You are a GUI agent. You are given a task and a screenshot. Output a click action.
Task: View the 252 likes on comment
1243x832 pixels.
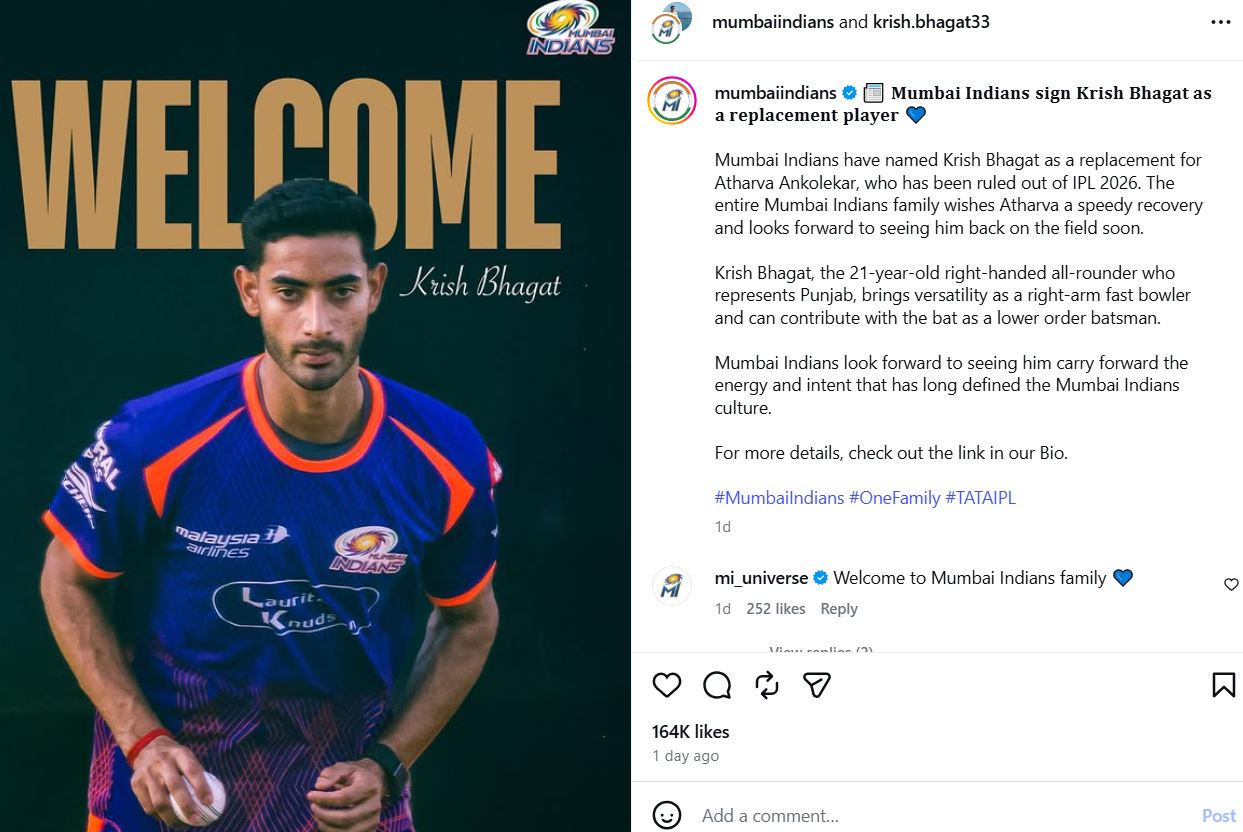point(776,609)
